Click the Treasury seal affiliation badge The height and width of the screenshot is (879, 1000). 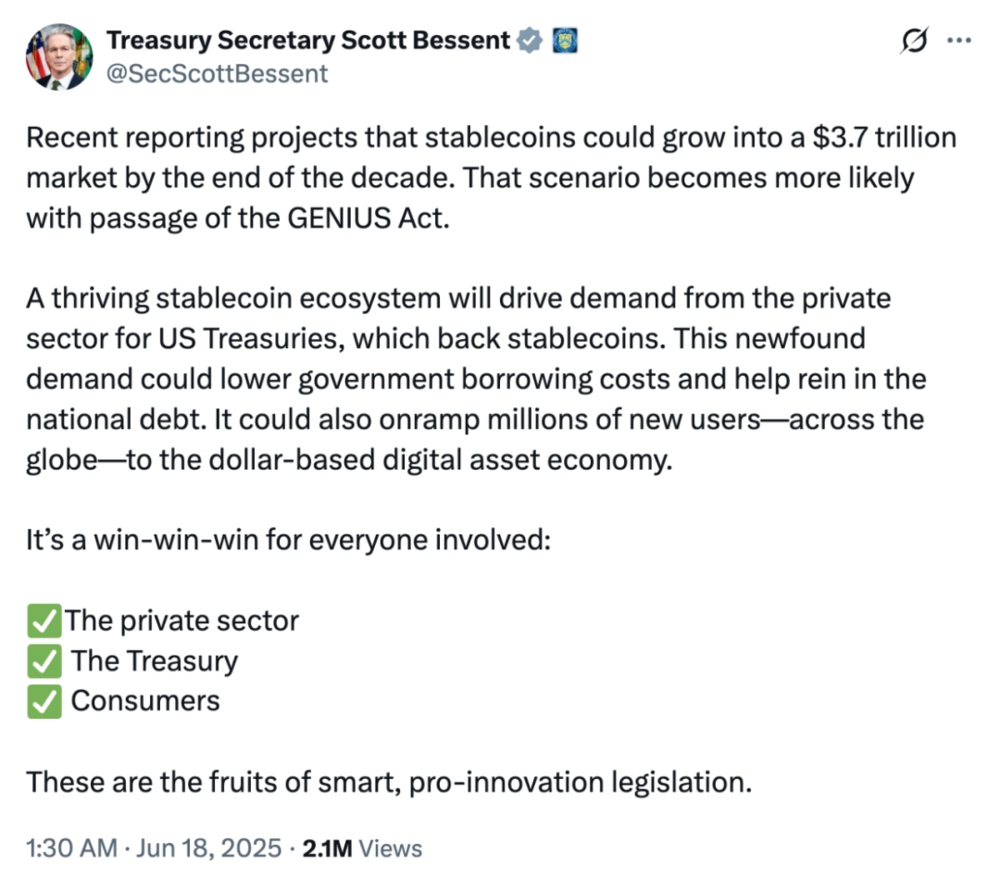coord(565,40)
